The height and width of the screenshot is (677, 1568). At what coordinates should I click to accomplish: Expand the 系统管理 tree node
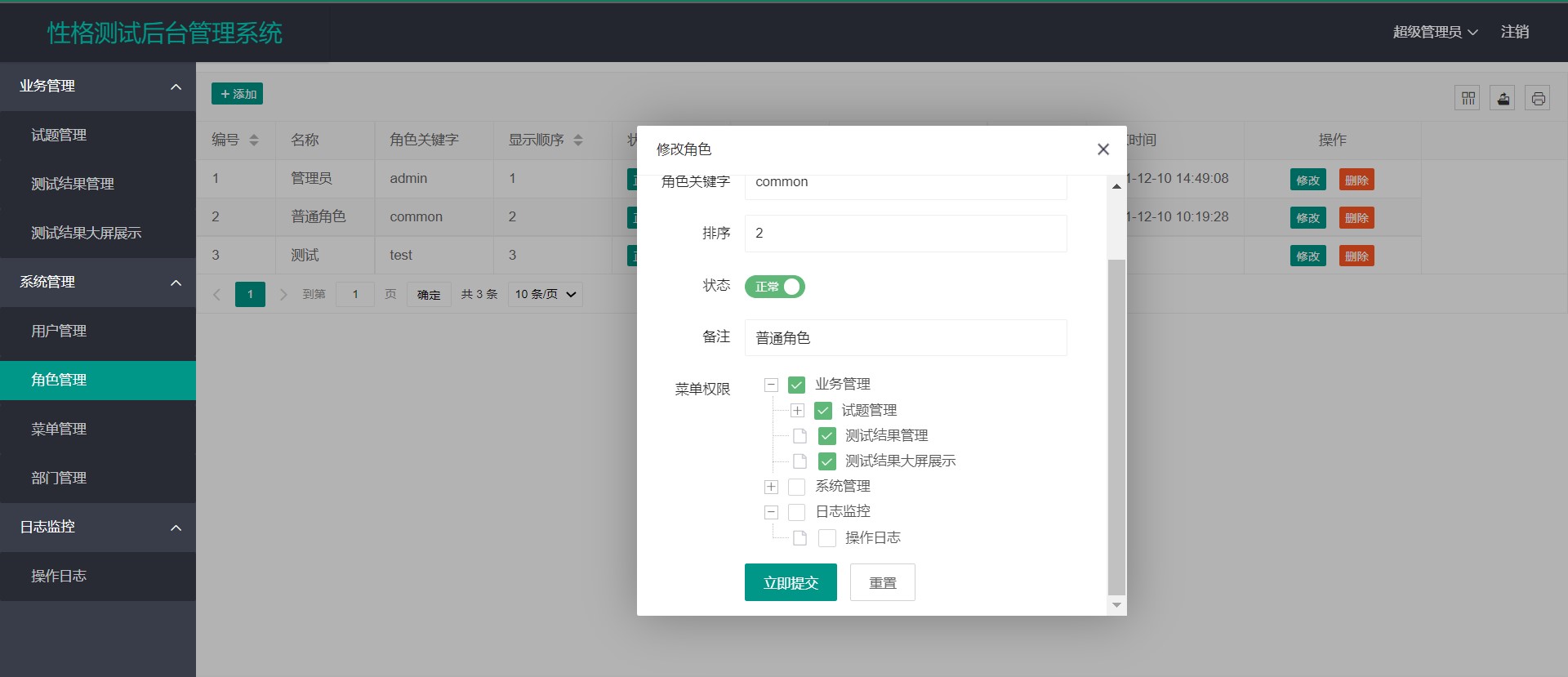click(x=771, y=487)
